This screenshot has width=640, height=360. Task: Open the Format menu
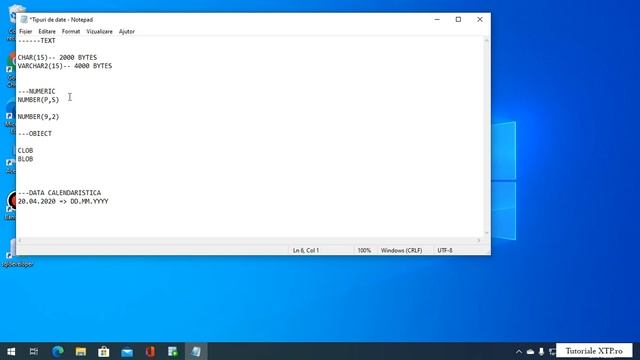click(71, 31)
